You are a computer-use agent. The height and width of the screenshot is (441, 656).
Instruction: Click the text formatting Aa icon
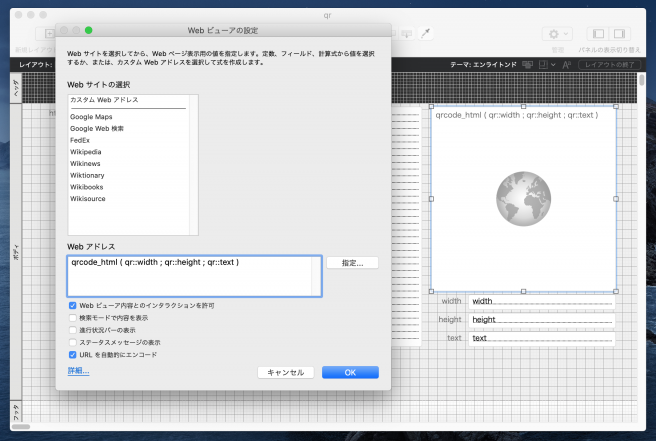pyautogui.click(x=566, y=64)
